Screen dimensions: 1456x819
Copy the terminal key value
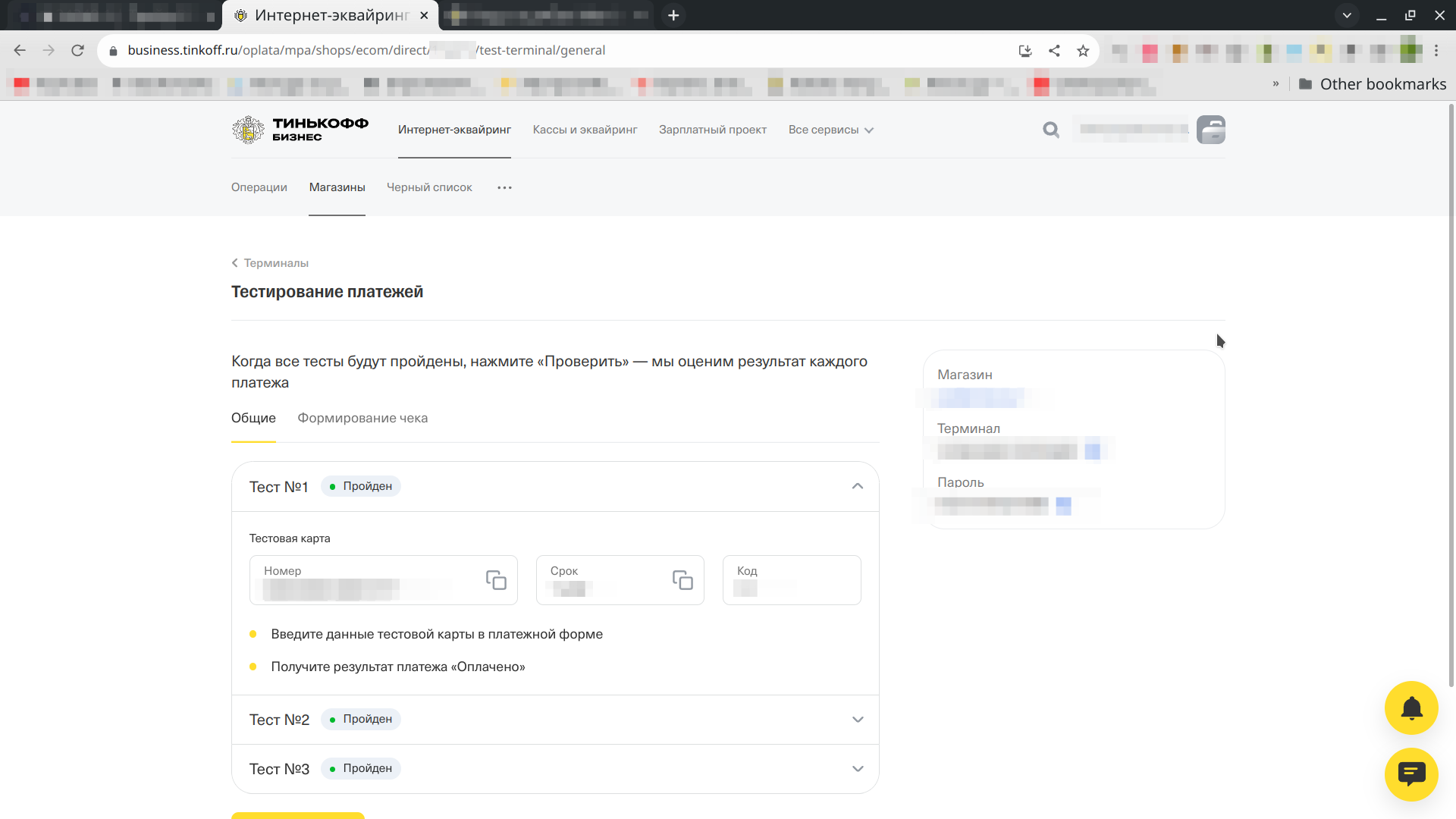1092,451
